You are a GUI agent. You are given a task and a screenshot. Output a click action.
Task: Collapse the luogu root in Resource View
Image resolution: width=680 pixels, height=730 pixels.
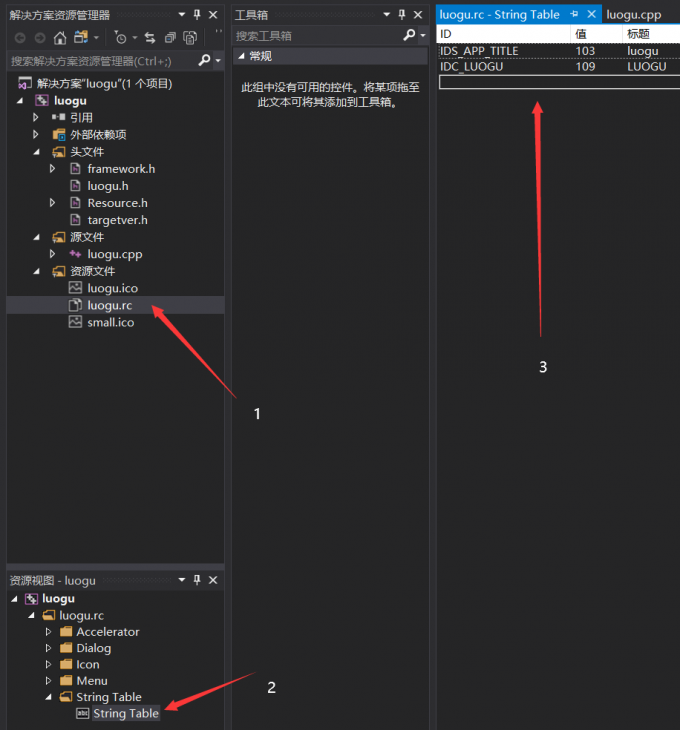coord(14,598)
